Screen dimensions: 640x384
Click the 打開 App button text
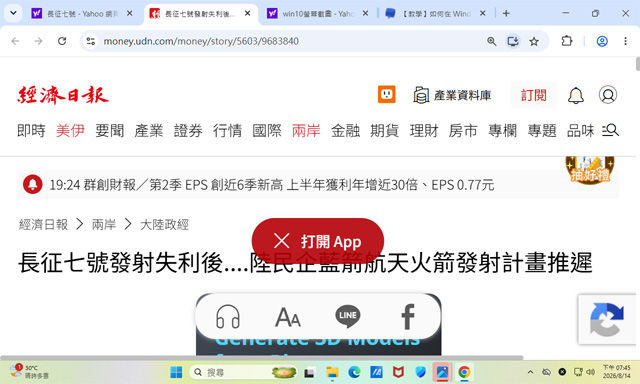[331, 242]
